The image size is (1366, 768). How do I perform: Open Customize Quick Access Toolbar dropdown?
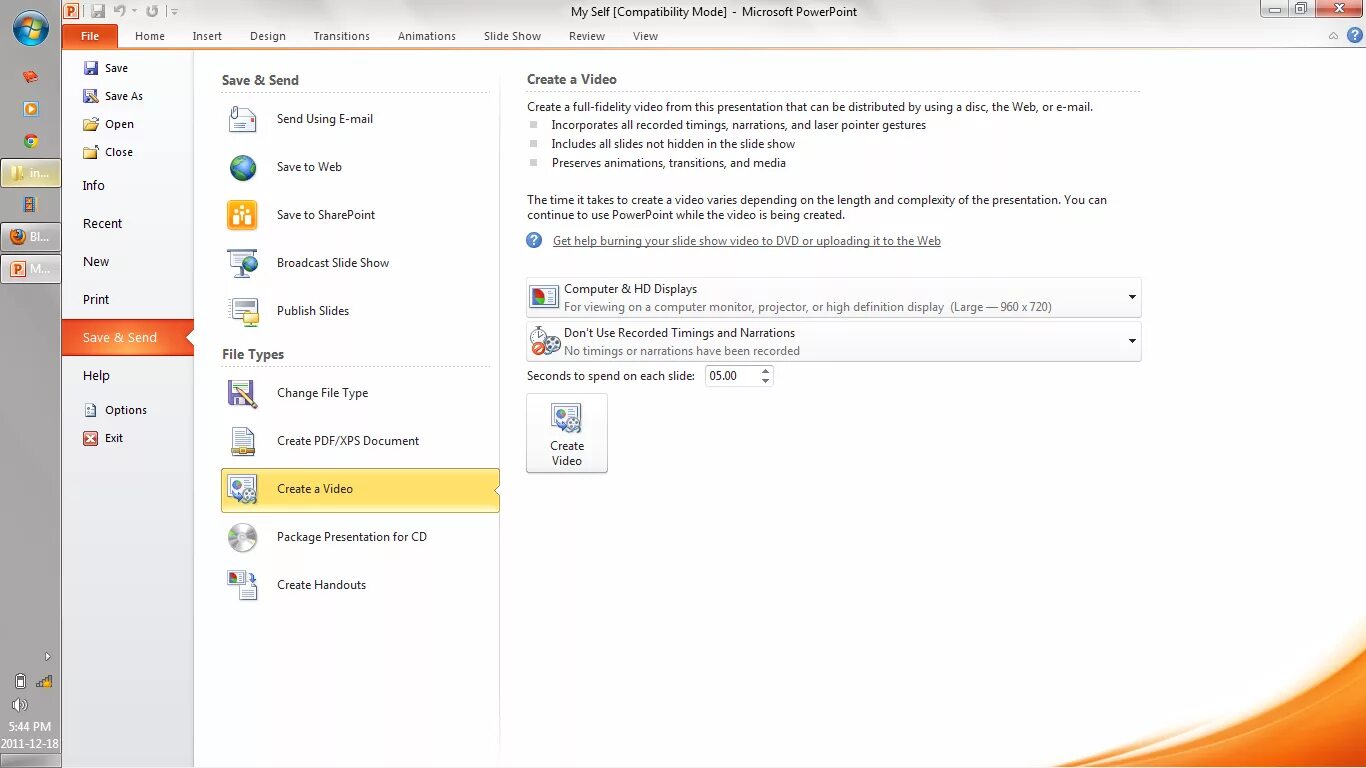[x=174, y=12]
